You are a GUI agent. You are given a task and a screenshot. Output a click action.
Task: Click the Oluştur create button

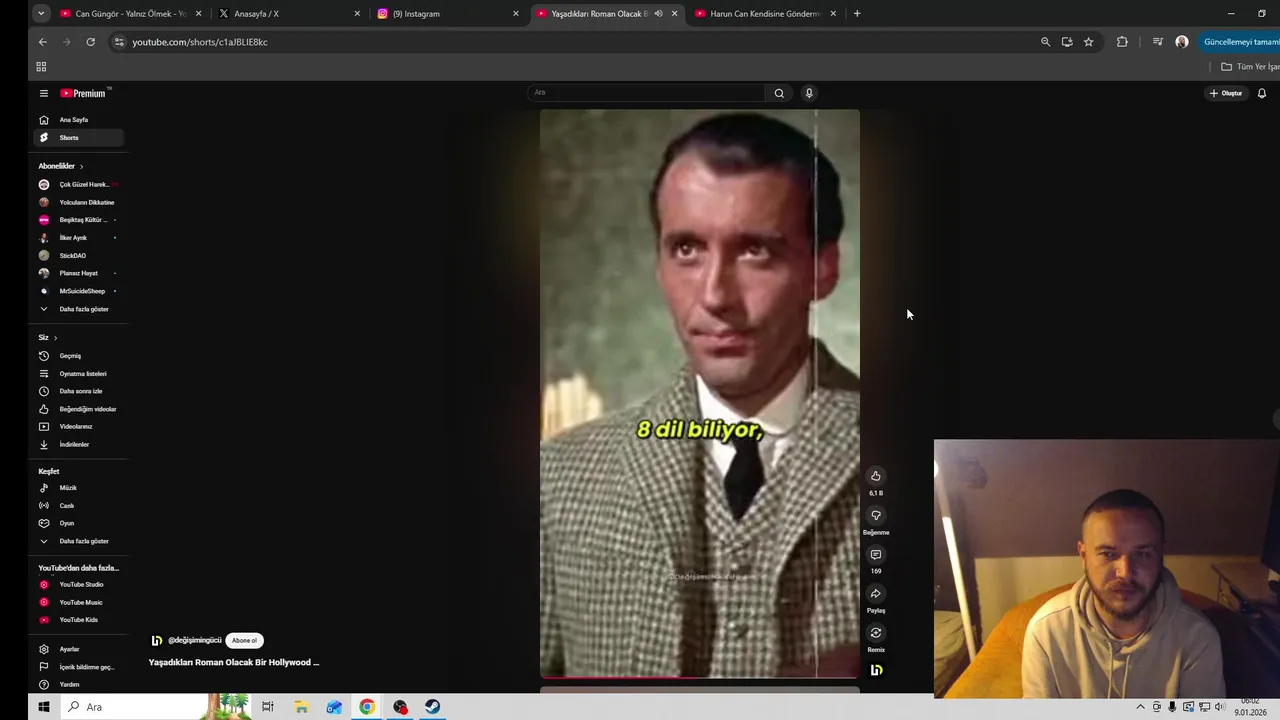point(1225,93)
